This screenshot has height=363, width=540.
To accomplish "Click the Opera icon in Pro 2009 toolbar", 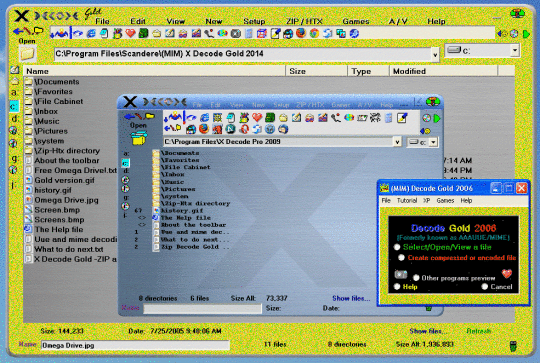I will 244,129.
